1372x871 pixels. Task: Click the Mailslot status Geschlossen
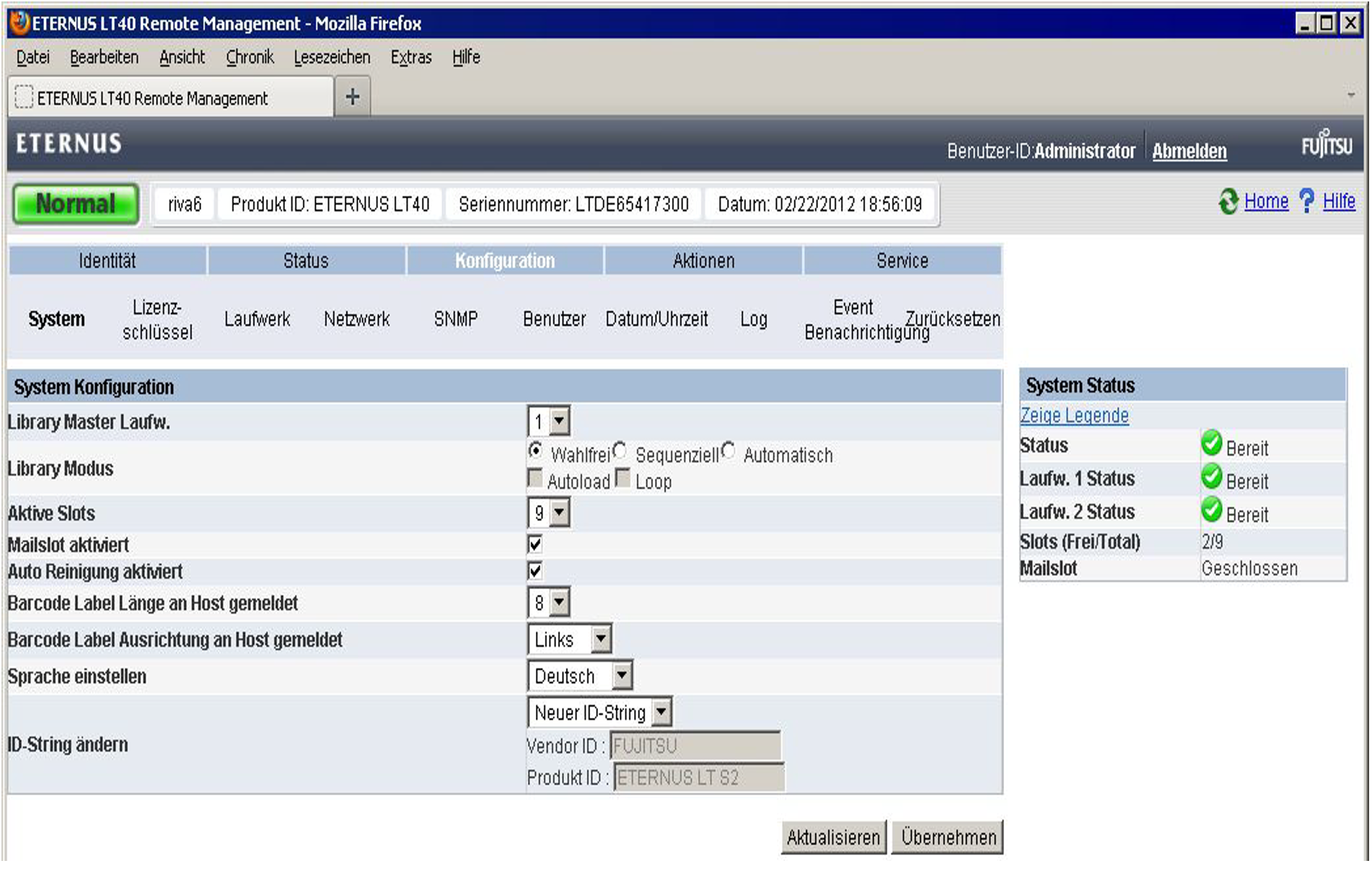tap(1249, 568)
